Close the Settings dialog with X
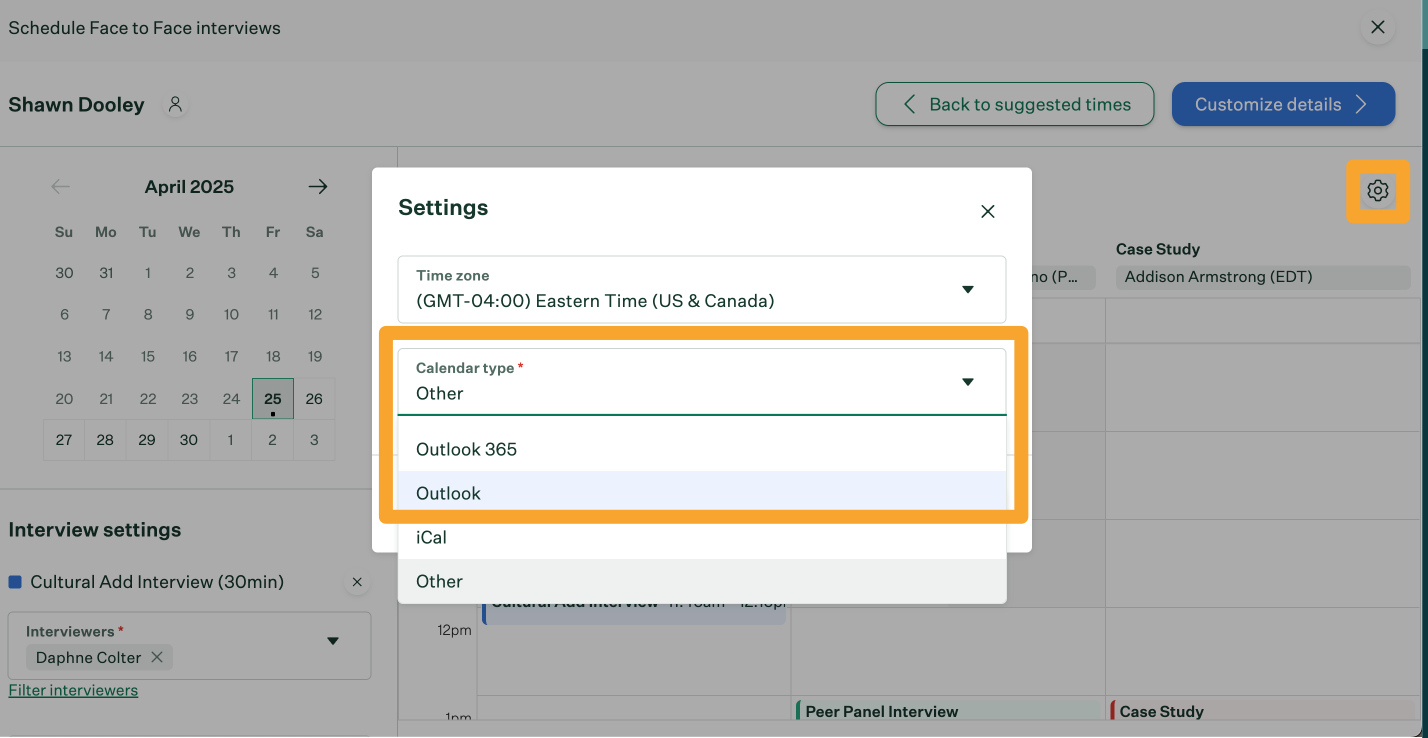This screenshot has height=738, width=1428. [x=987, y=211]
